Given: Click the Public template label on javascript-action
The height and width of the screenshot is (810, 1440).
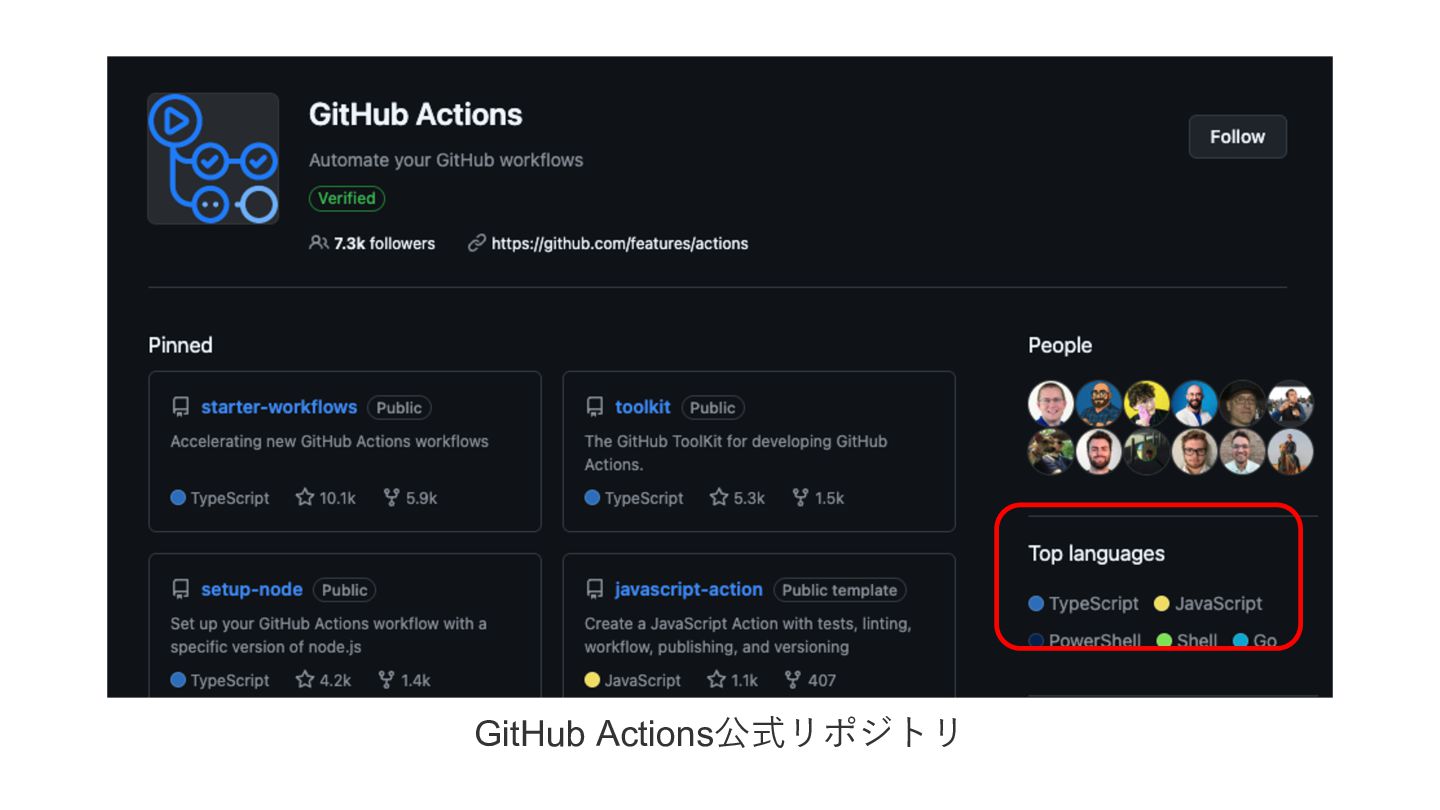Looking at the screenshot, I should 839,589.
